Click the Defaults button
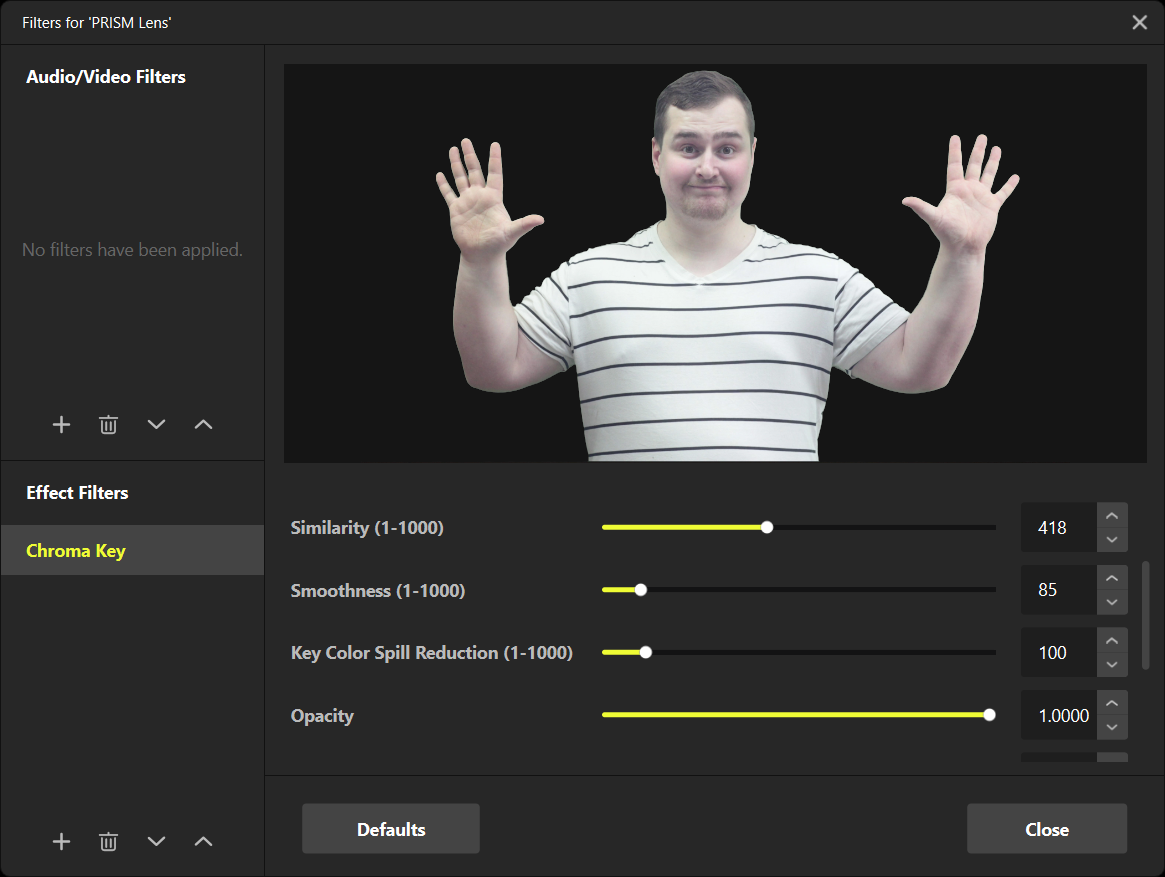 (x=391, y=830)
